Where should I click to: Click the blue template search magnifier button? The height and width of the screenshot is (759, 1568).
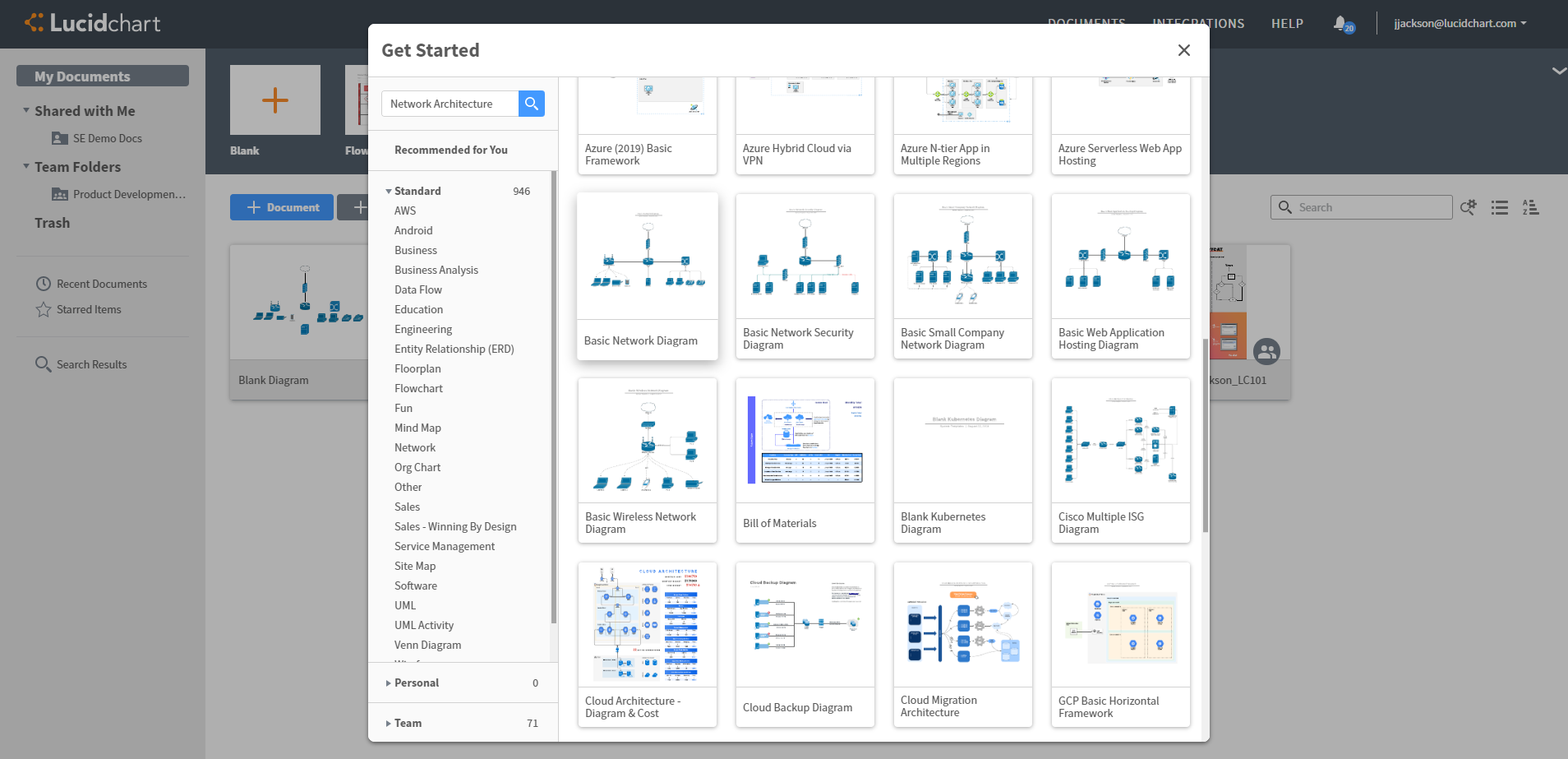532,104
